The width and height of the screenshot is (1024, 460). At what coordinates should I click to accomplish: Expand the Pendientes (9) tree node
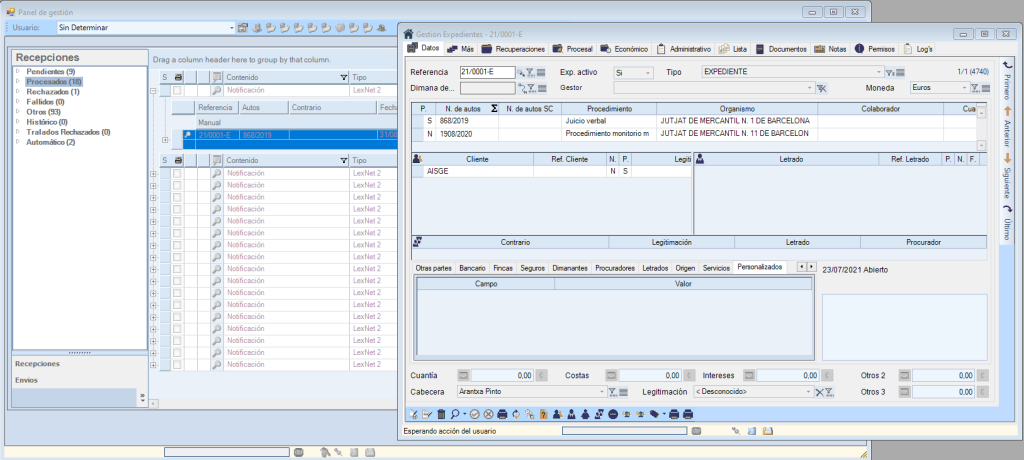point(17,72)
